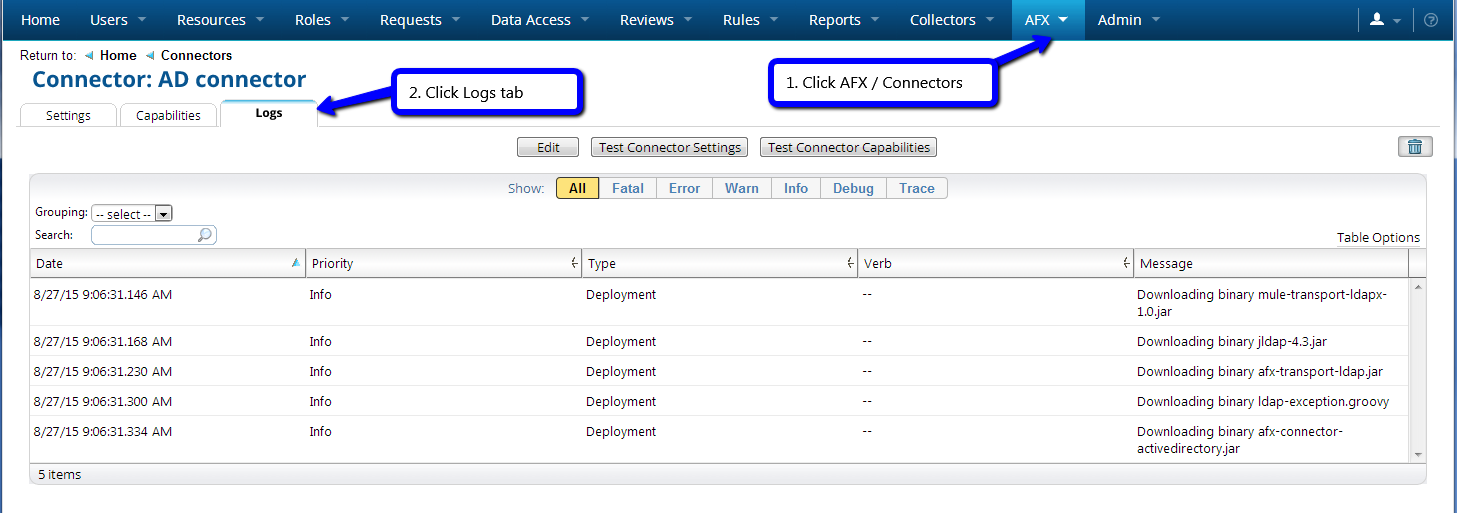Open the Table Options link
1457x513 pixels.
coord(1377,238)
